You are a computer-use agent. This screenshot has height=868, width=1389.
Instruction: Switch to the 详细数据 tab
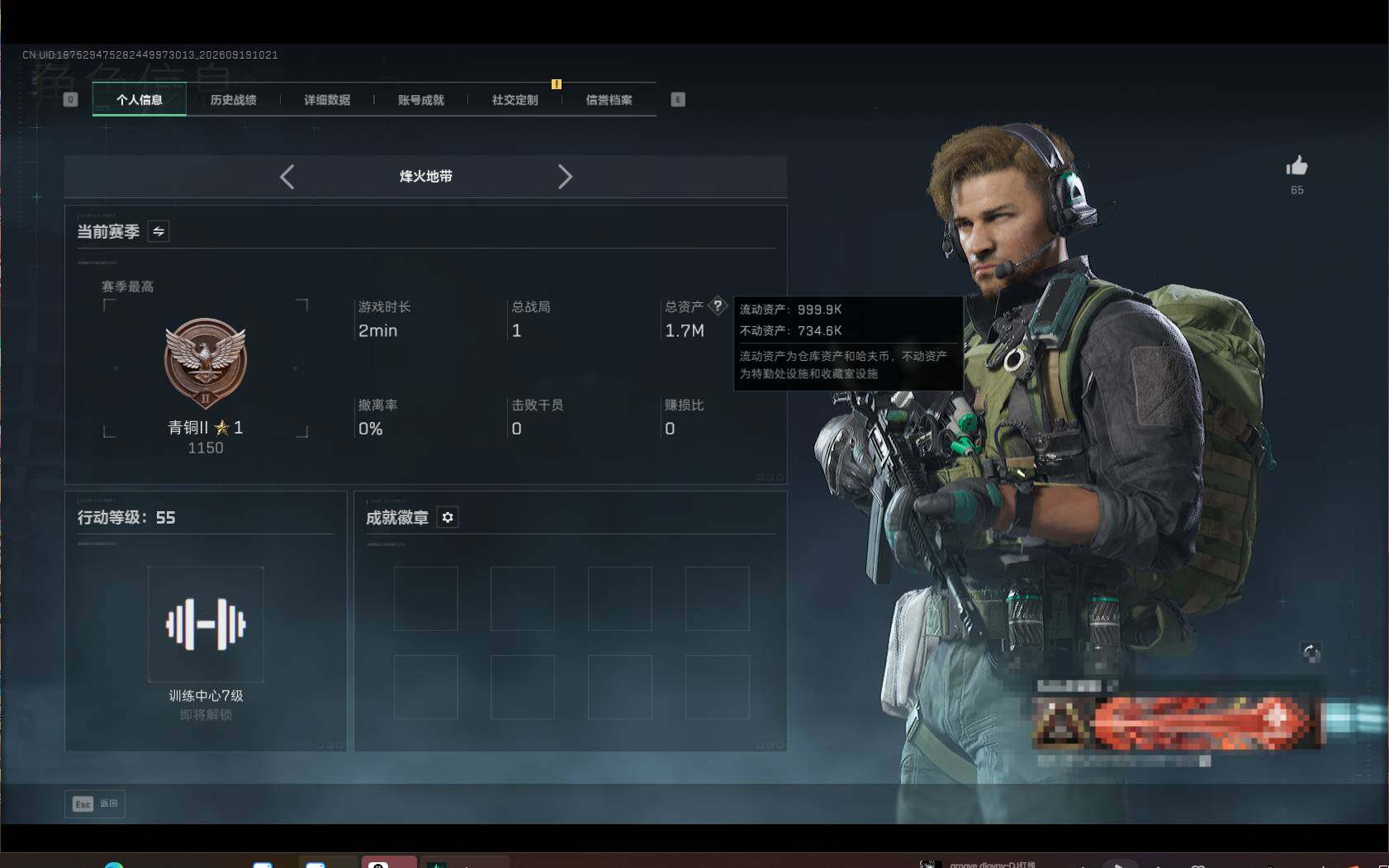point(327,99)
